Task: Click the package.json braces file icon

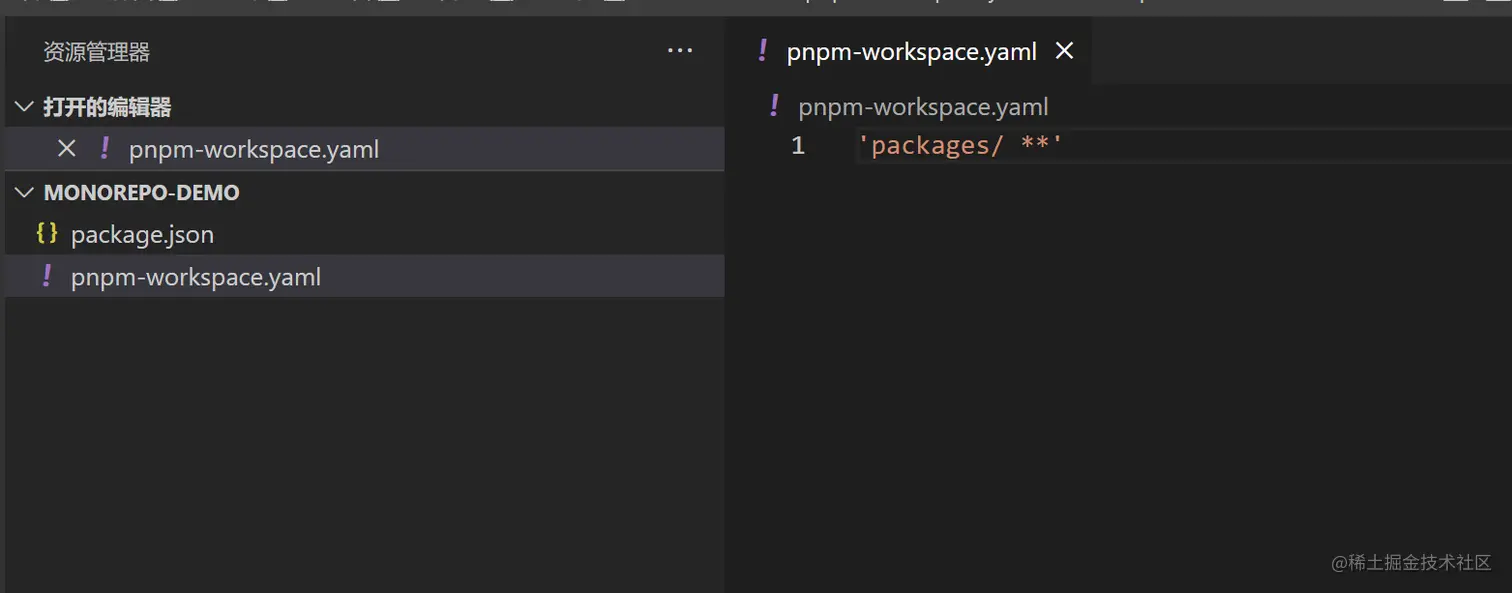Action: (46, 233)
